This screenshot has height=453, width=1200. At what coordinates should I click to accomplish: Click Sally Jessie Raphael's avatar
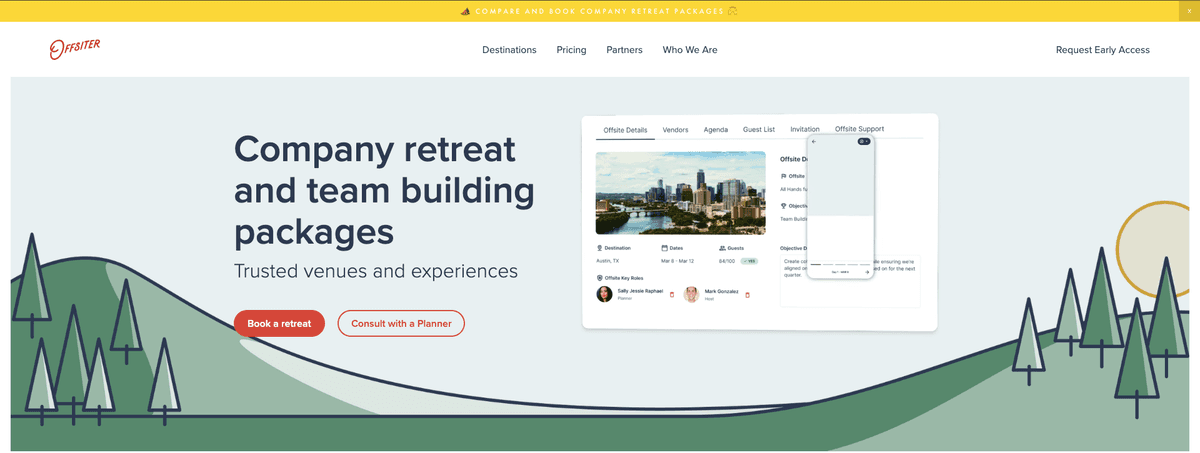click(x=605, y=294)
